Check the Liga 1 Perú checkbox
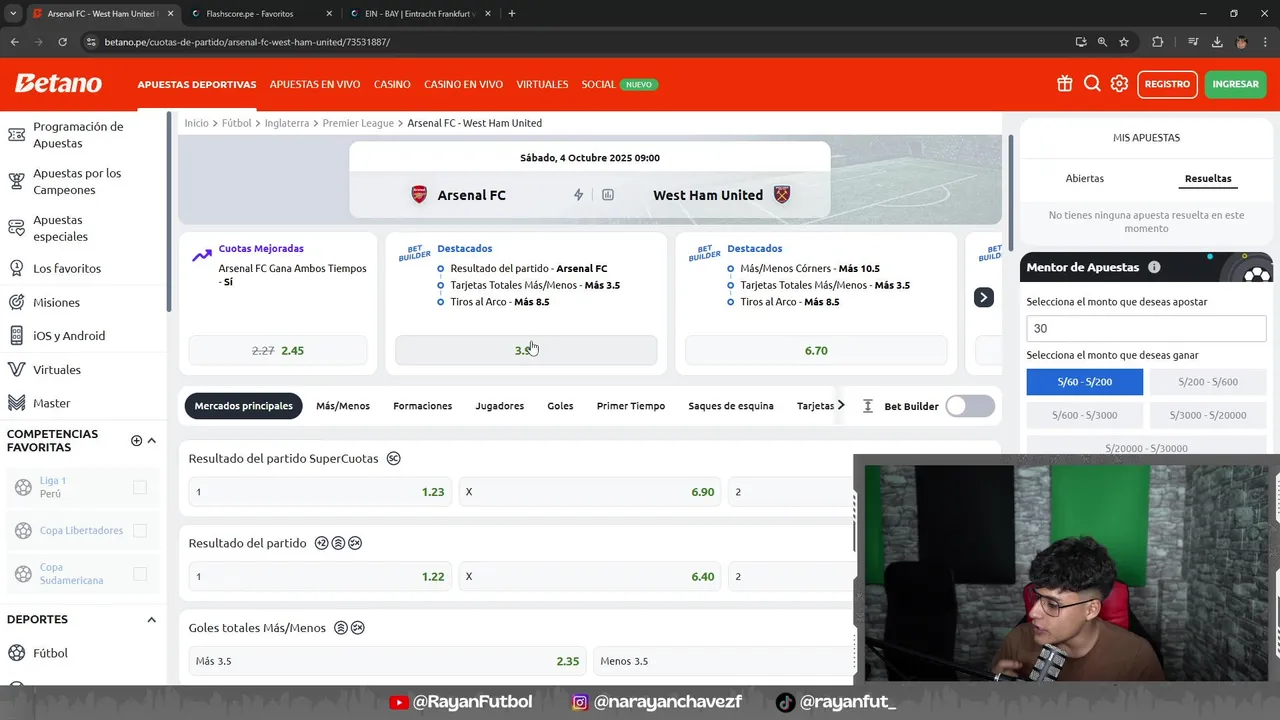This screenshot has width=1280, height=720. (x=140, y=487)
